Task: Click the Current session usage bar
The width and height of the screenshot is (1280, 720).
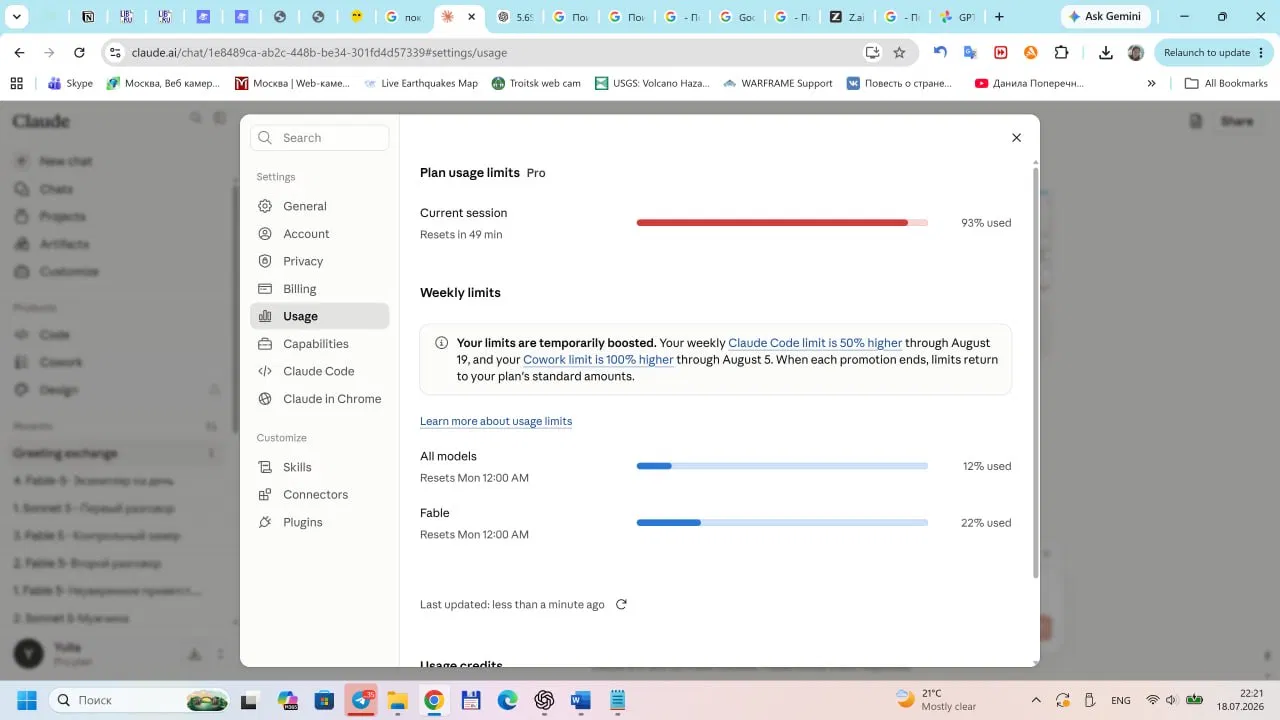Action: pyautogui.click(x=782, y=223)
